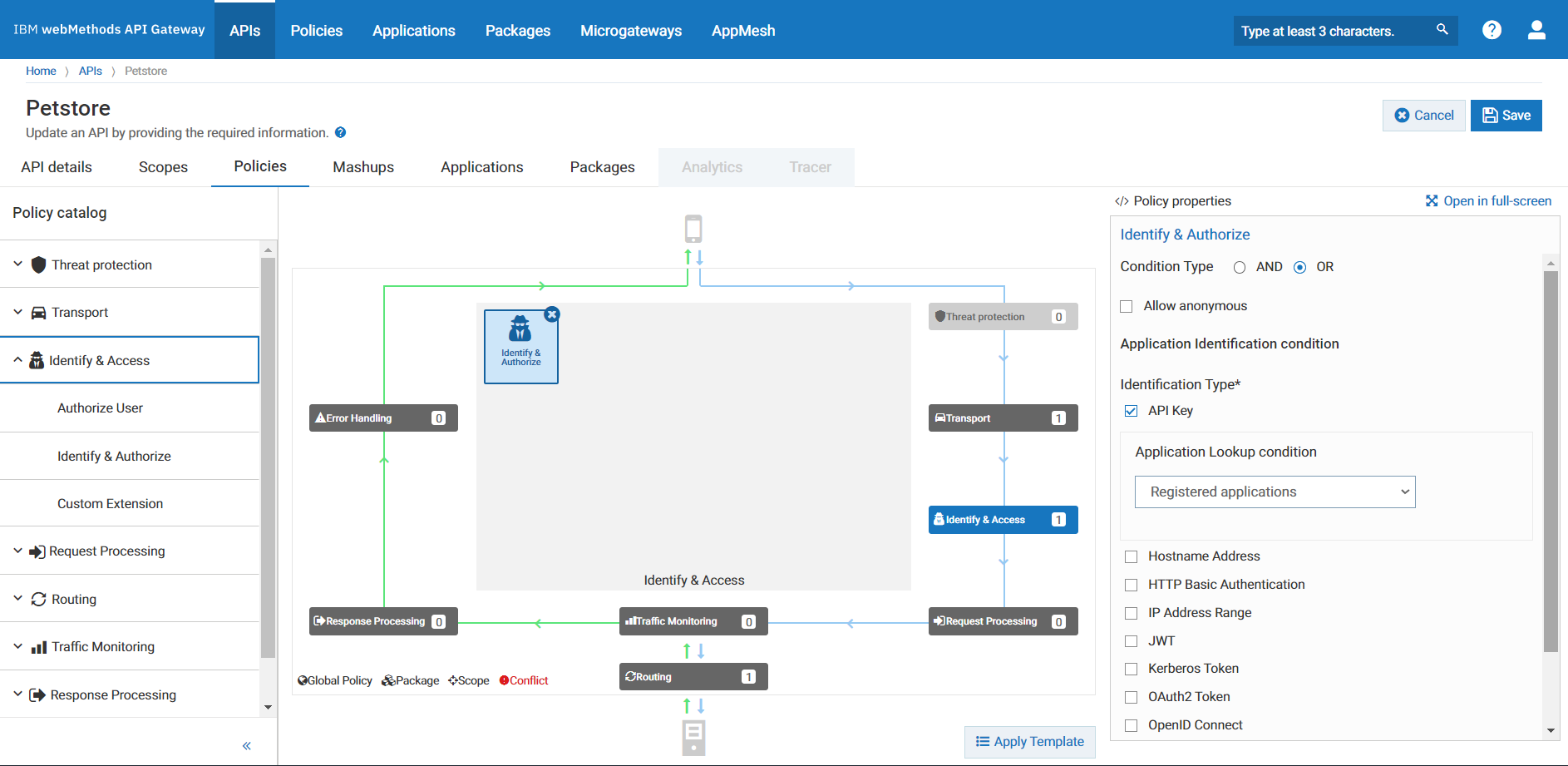This screenshot has width=1568, height=766.
Task: Switch to the Mashups tab
Action: (x=363, y=167)
